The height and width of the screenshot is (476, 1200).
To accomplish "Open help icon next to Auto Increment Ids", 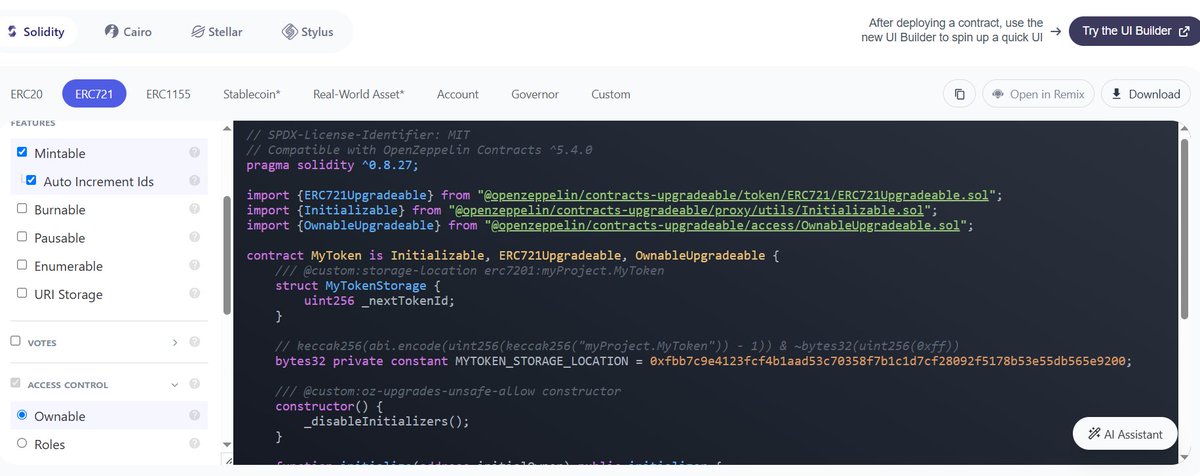I will [x=195, y=181].
